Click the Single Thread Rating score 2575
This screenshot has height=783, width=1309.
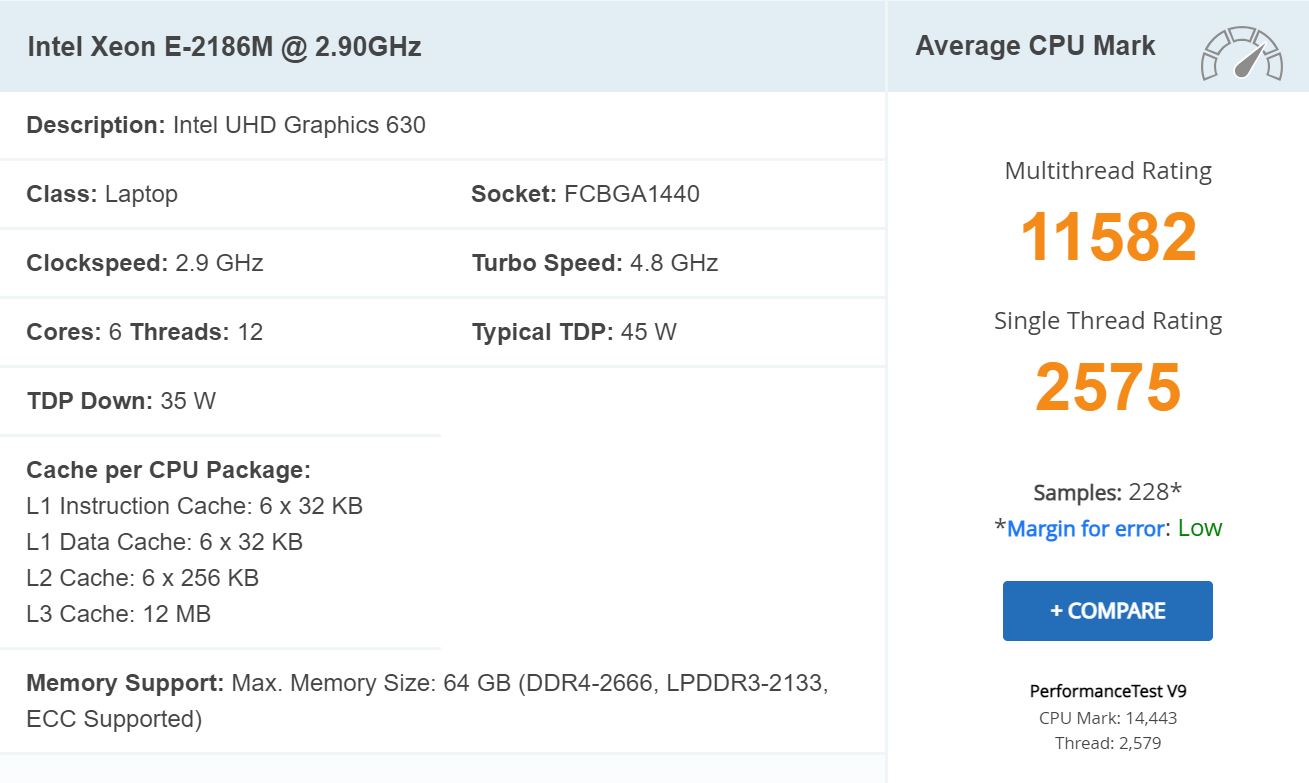click(1108, 386)
